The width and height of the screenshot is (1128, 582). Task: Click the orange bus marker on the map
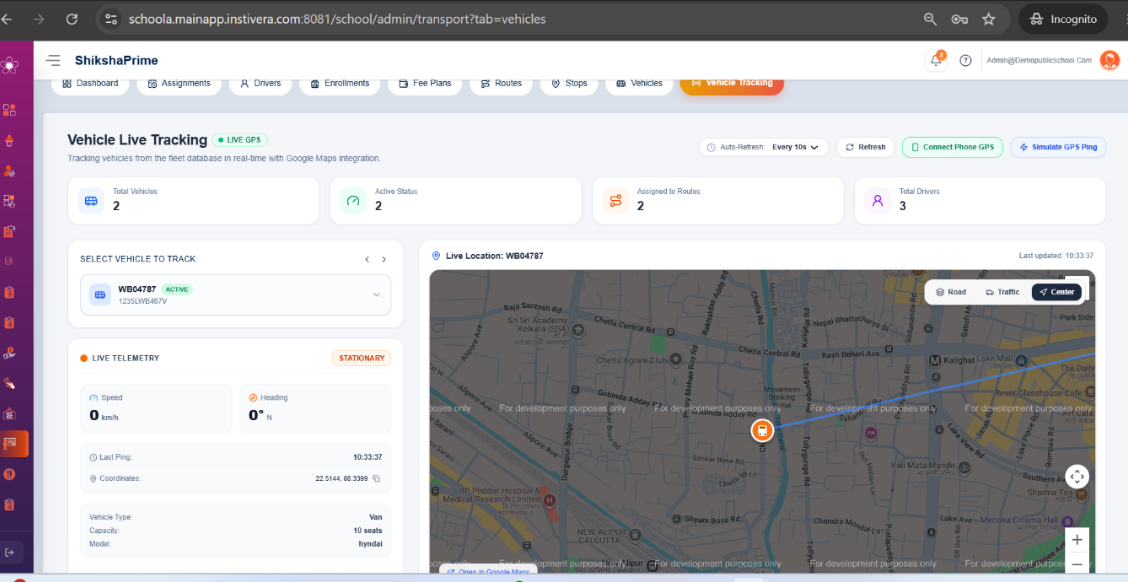[x=762, y=431]
